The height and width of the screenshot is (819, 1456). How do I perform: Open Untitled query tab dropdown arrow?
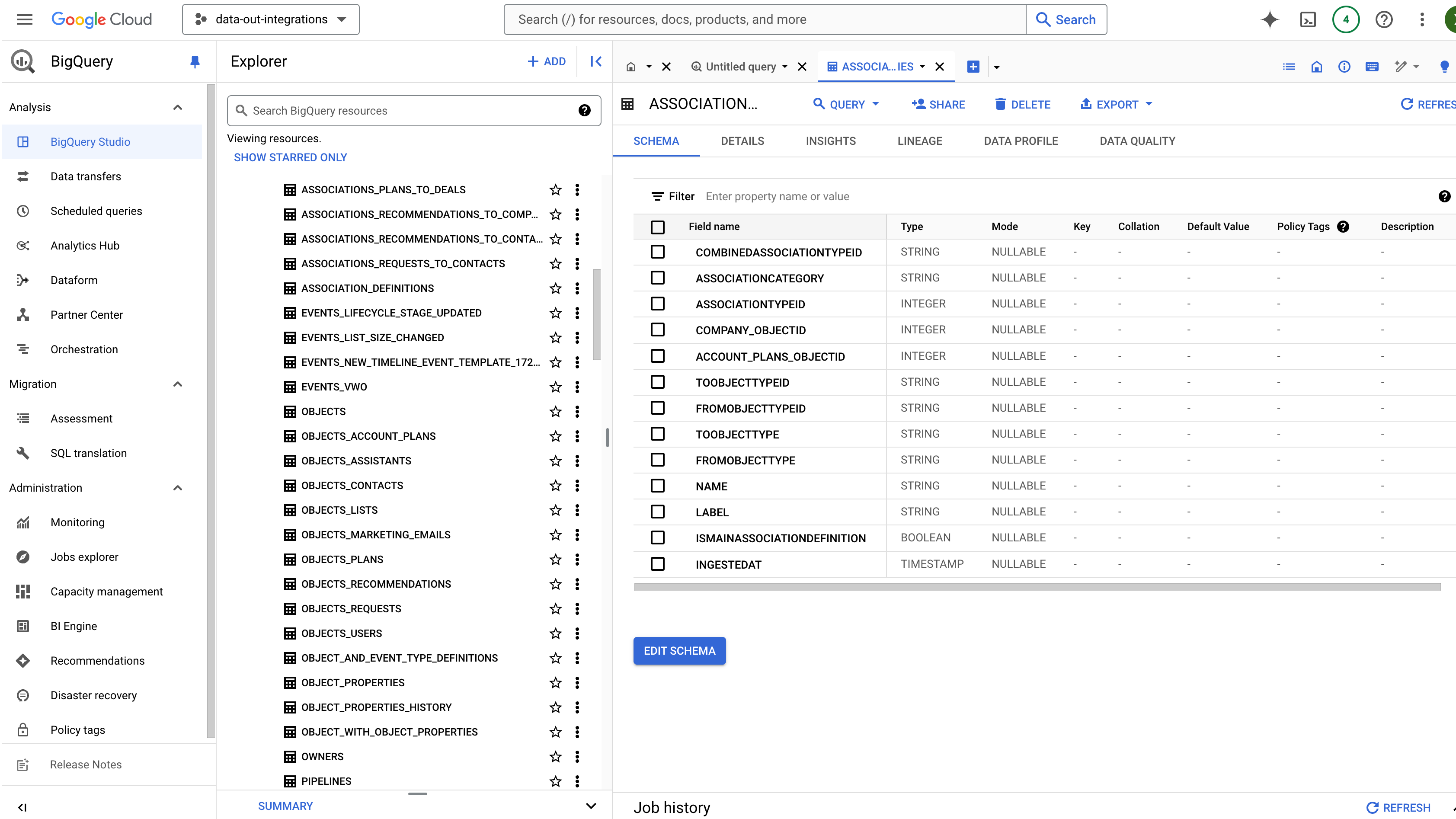(784, 67)
